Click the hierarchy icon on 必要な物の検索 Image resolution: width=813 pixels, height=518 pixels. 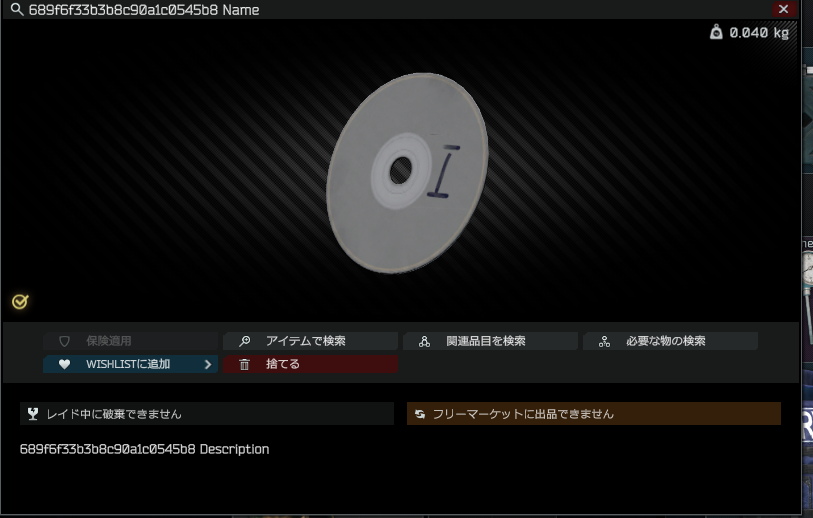604,341
